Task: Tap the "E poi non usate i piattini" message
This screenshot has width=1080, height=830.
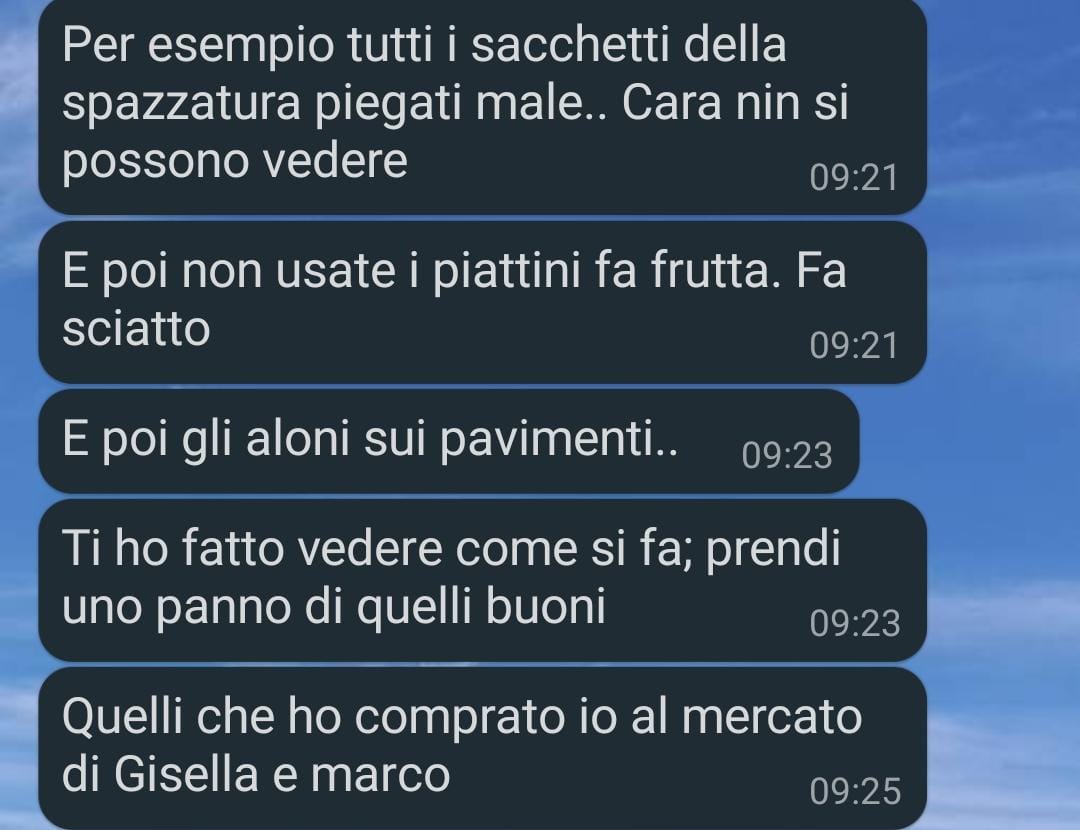Action: [482, 302]
